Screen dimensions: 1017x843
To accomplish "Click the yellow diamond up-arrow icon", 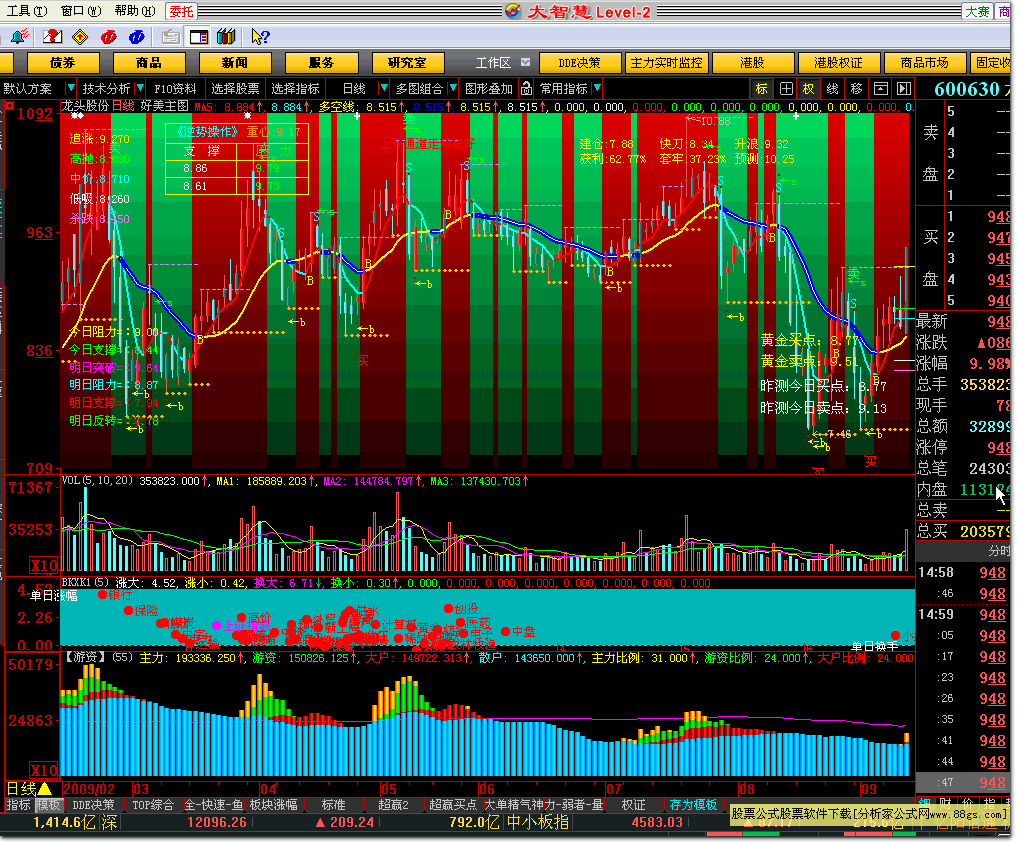I will click(x=80, y=37).
